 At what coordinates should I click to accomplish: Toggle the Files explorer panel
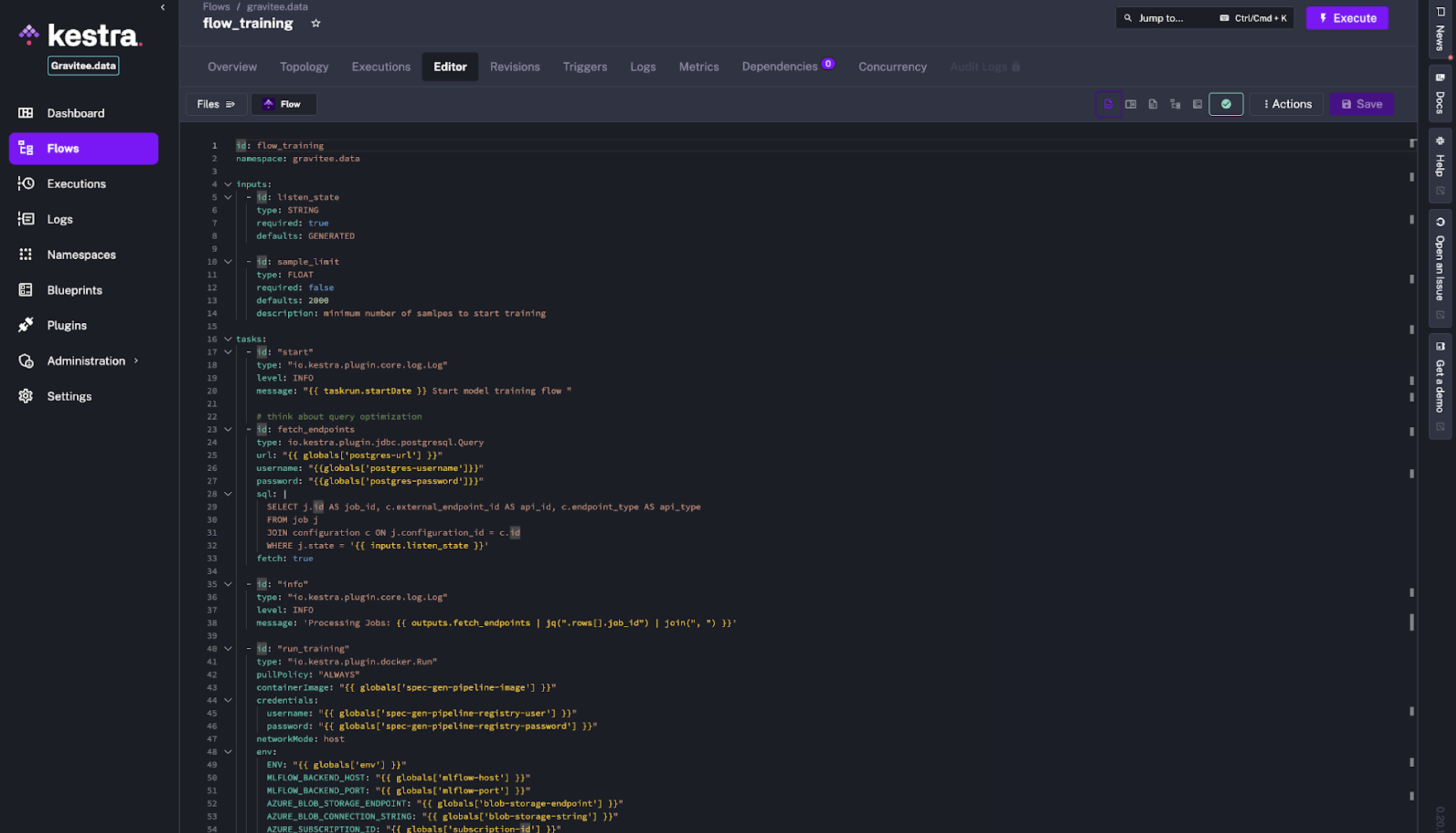tap(216, 104)
